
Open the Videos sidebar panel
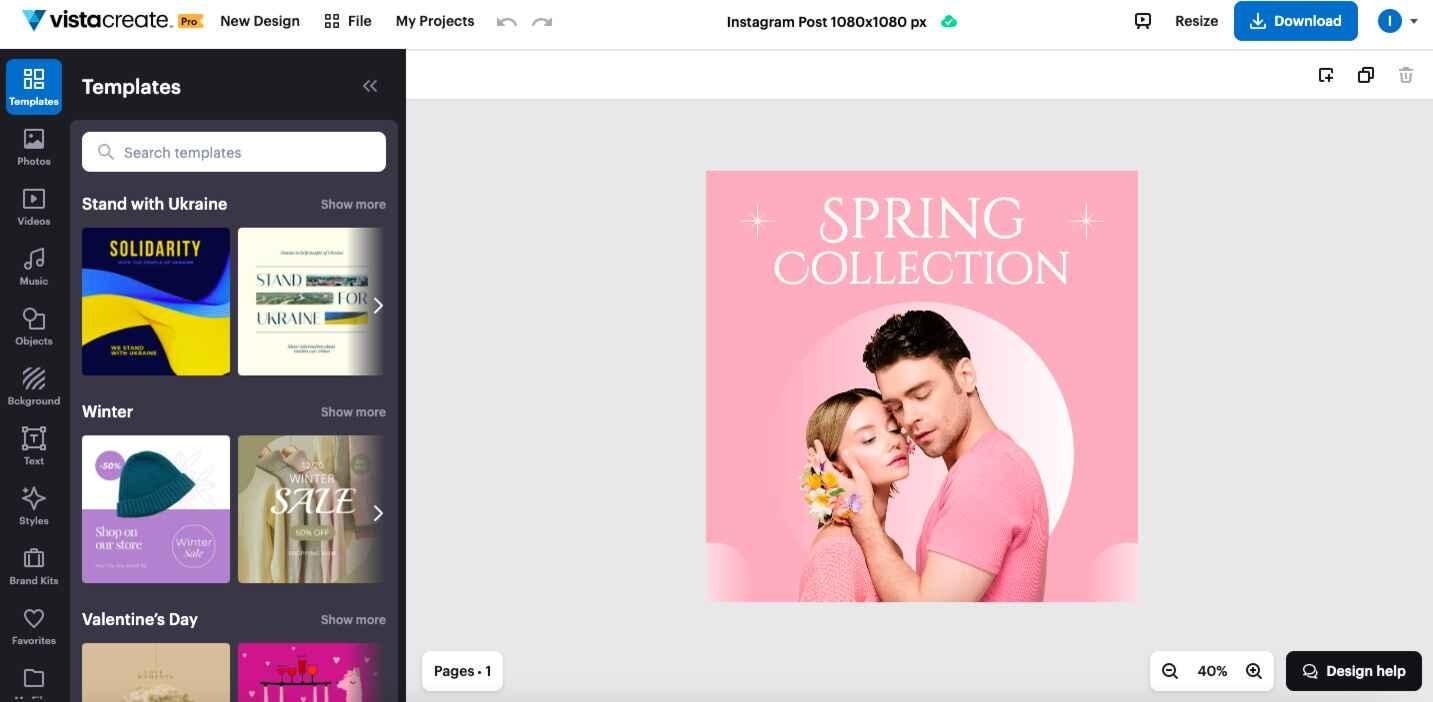coord(34,207)
